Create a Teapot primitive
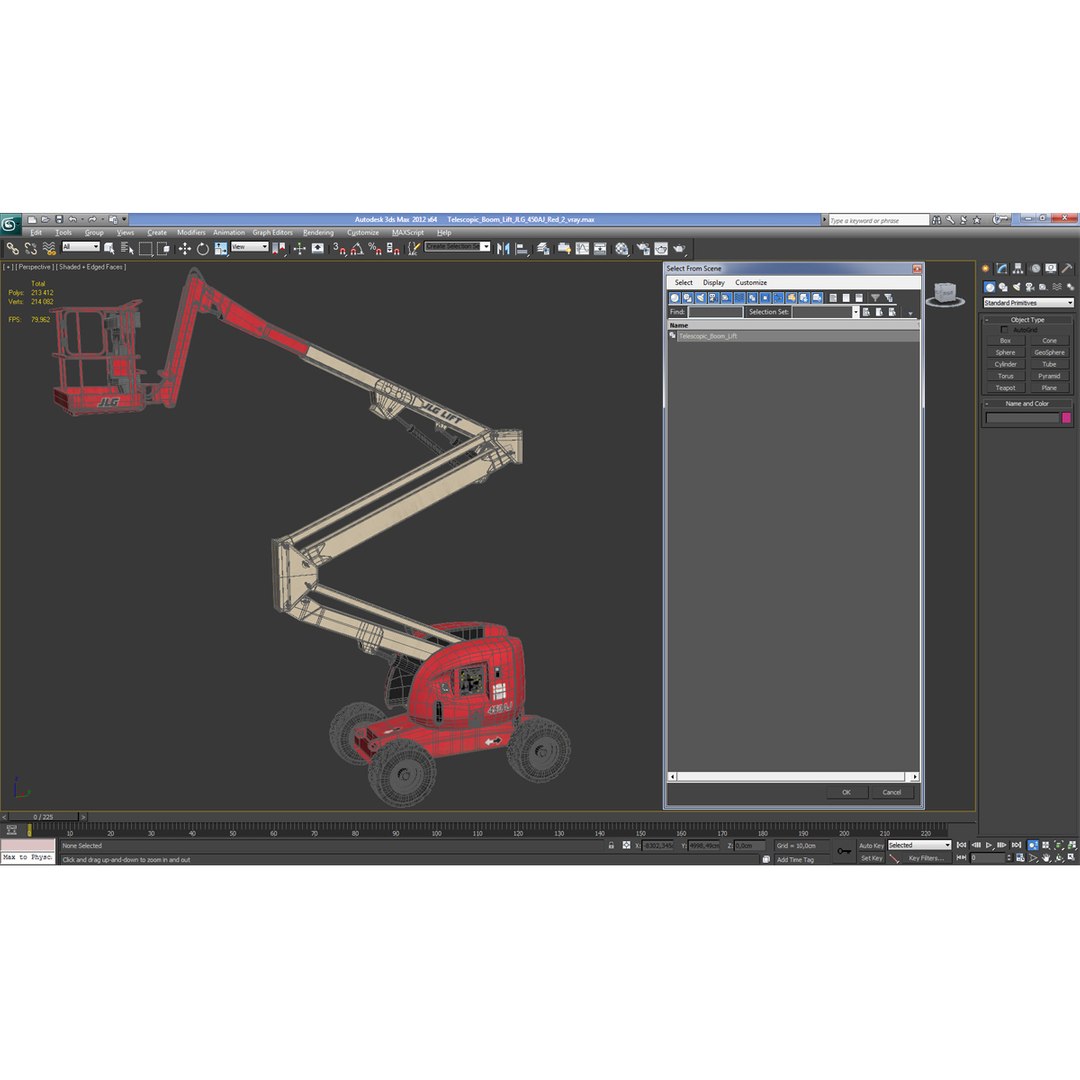 pos(1005,388)
